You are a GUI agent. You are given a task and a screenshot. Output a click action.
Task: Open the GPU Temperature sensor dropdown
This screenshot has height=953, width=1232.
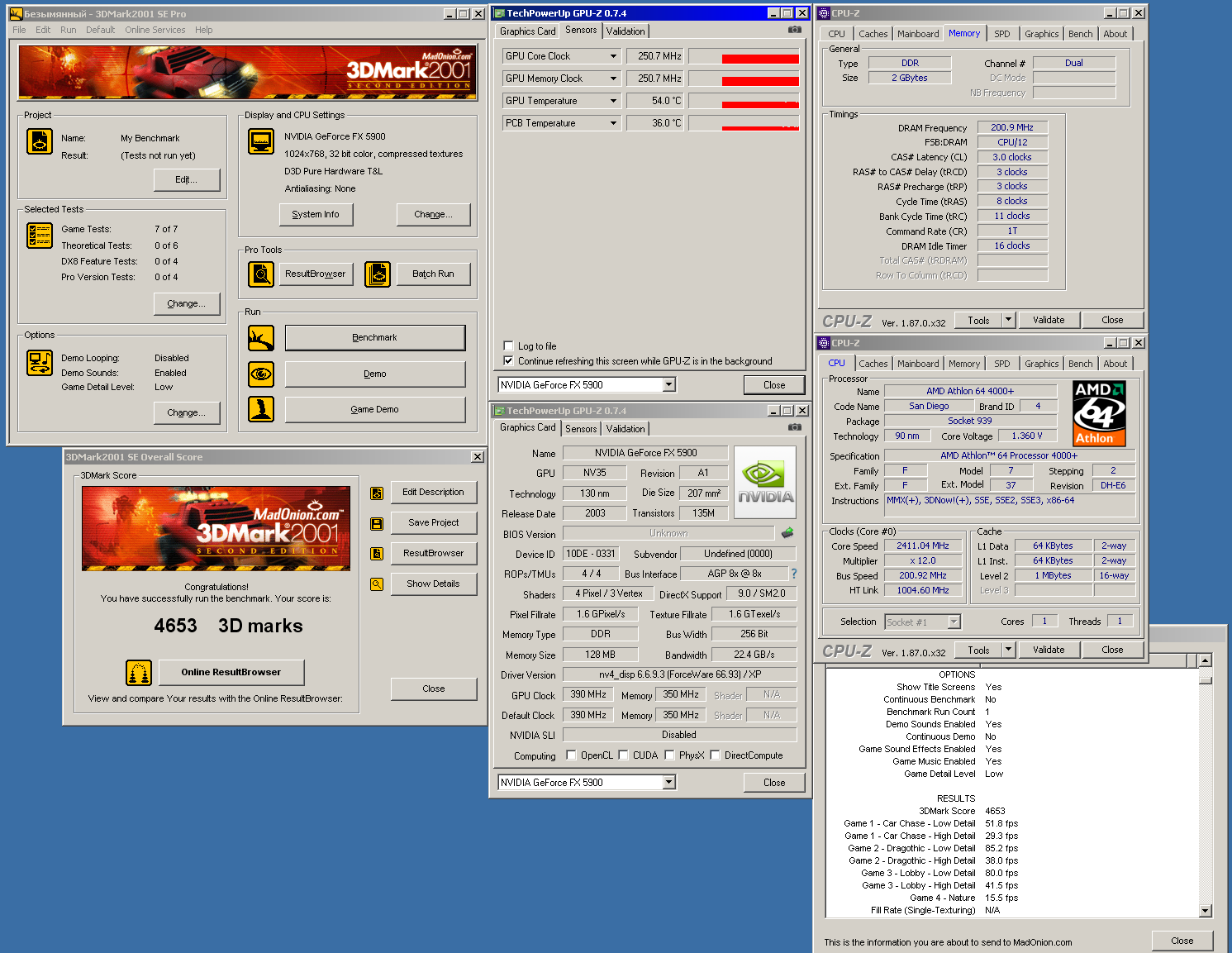tap(613, 101)
